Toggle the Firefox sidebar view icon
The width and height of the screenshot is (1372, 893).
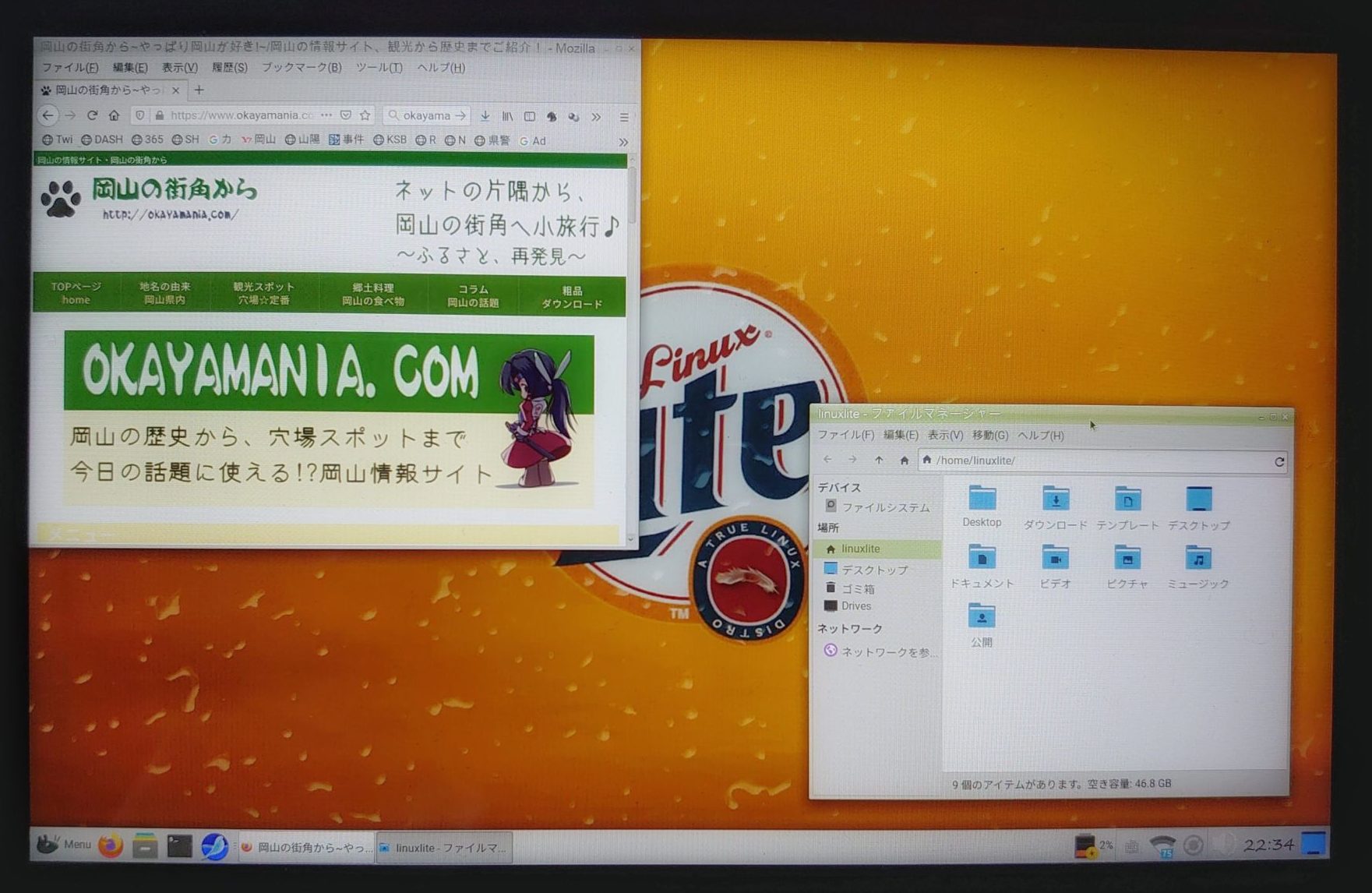[x=530, y=116]
